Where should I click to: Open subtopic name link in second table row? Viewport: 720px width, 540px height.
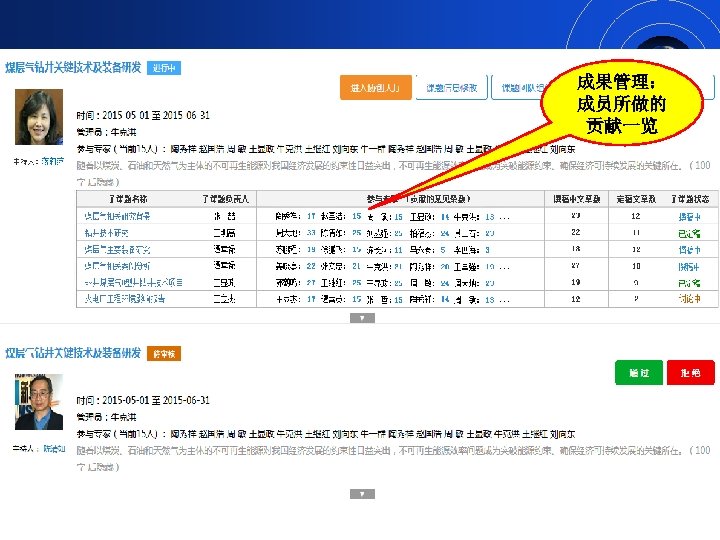[106, 233]
